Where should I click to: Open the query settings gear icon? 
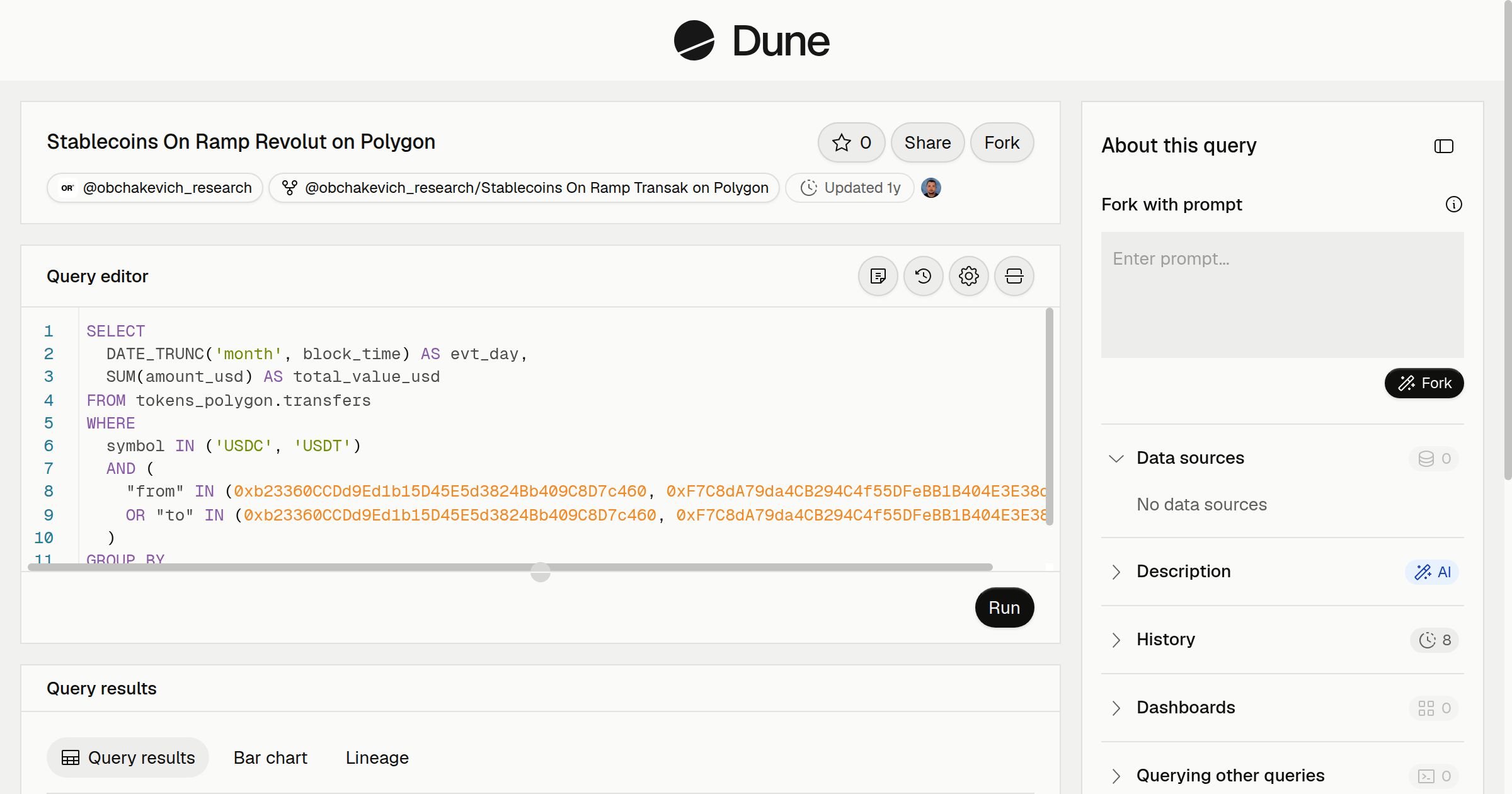(968, 276)
